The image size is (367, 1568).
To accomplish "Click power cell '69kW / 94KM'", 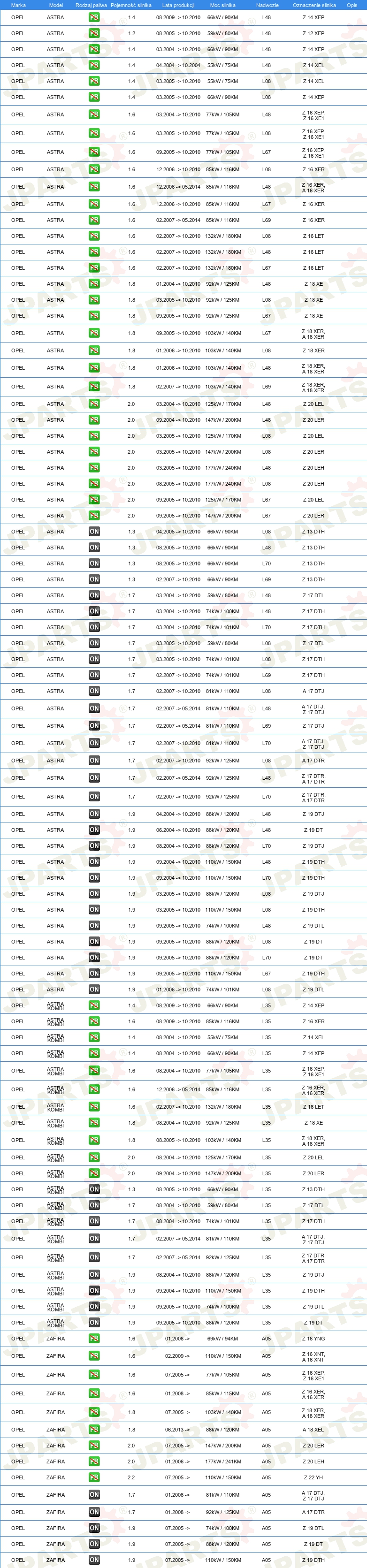I will pos(223,1339).
